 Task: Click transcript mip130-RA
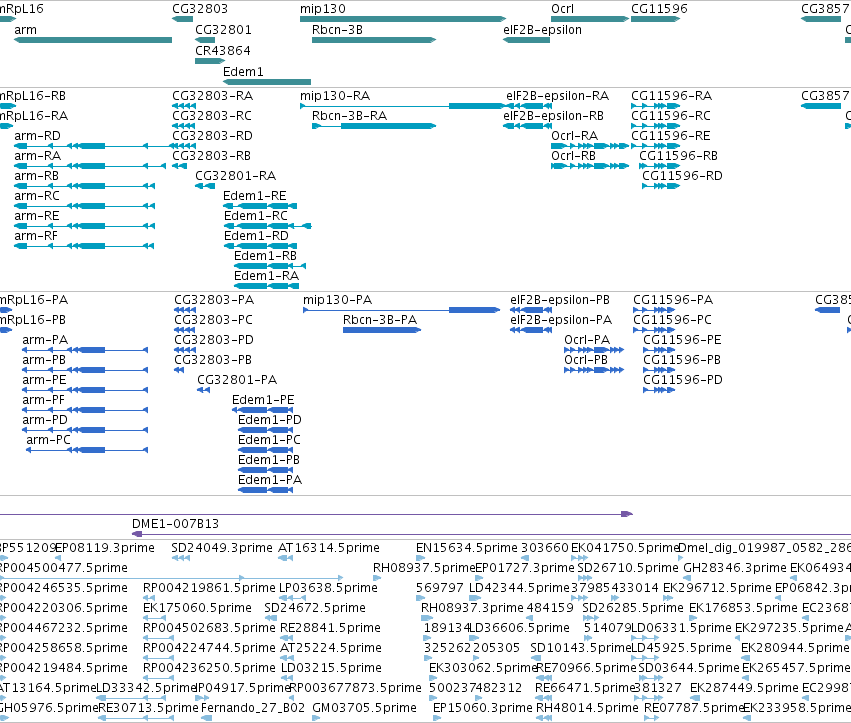[403, 106]
